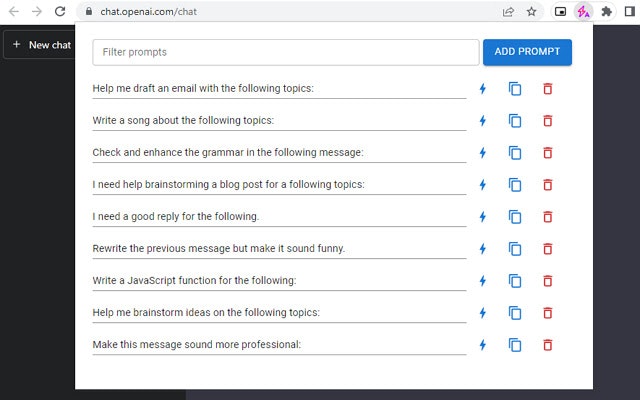This screenshot has height=400, width=640.
Task: Open the Extensions puzzle piece menu
Action: tap(607, 11)
